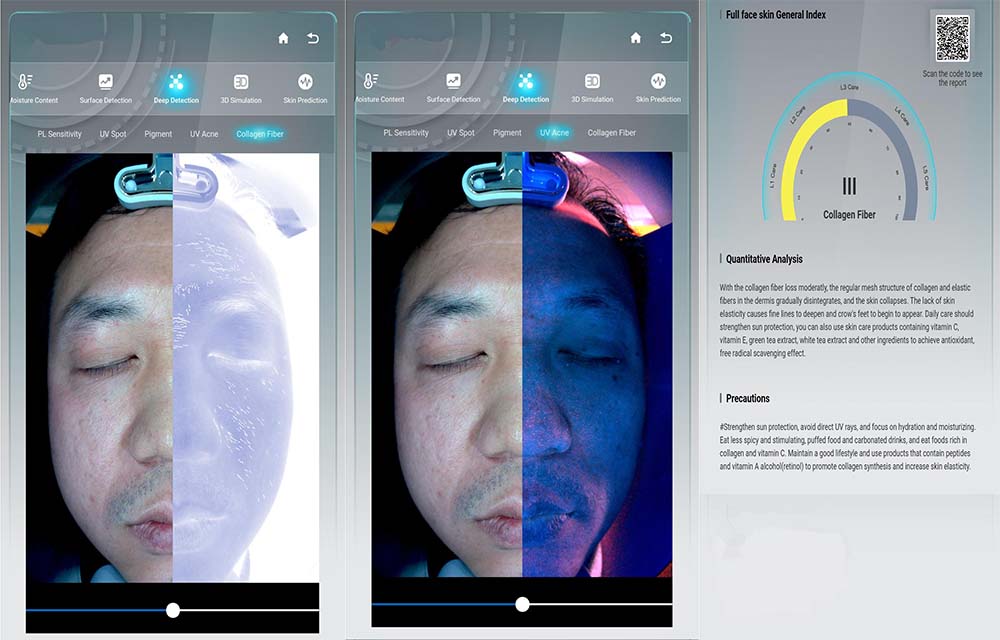
Task: Tap the home icon in the middle panel
Action: pos(636,38)
